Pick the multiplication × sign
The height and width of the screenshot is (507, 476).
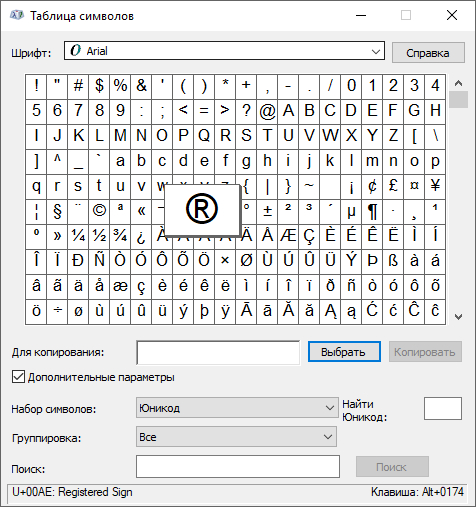[x=225, y=262]
